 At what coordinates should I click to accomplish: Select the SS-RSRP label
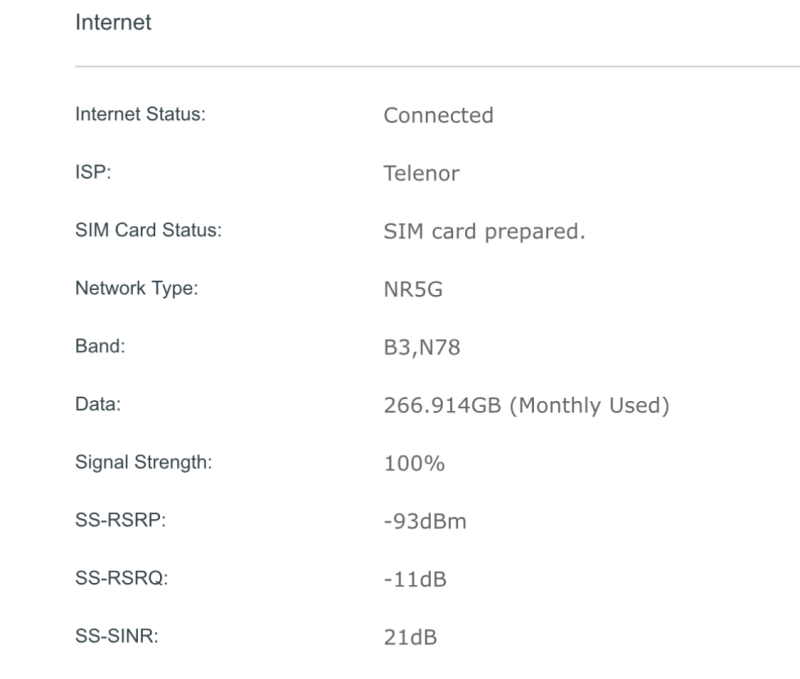click(120, 520)
